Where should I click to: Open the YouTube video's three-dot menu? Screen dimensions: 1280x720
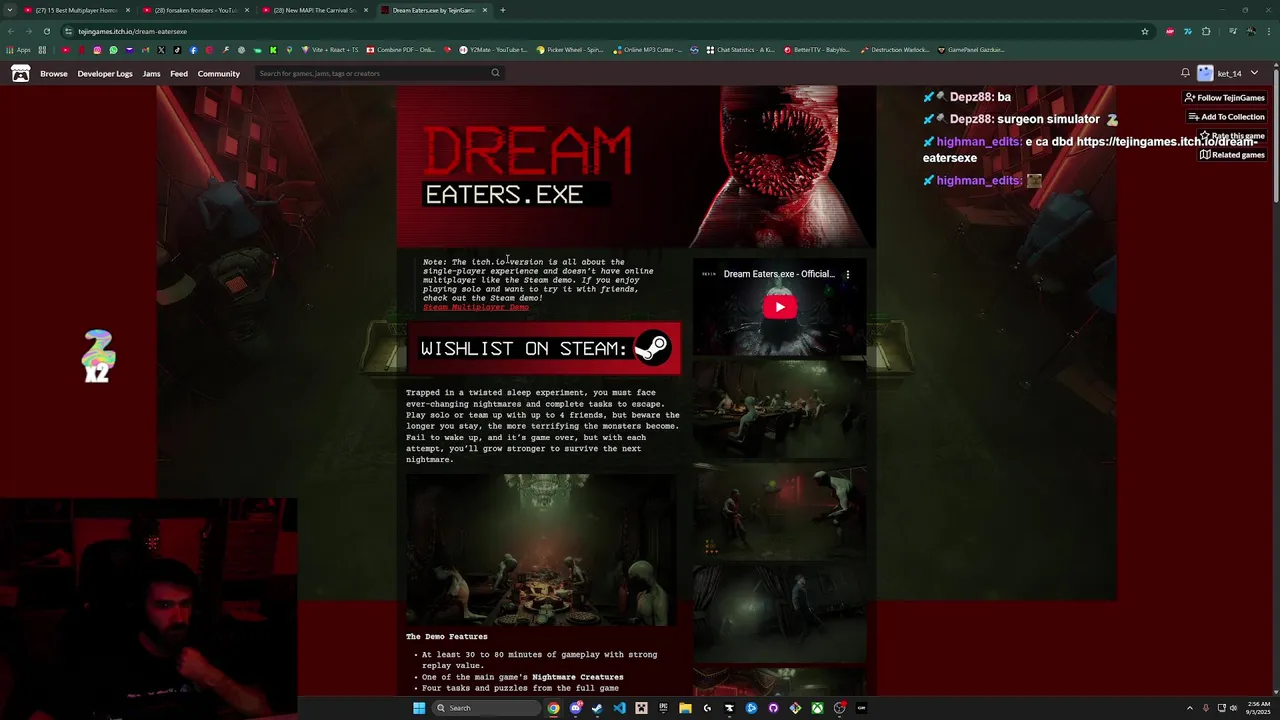point(848,274)
